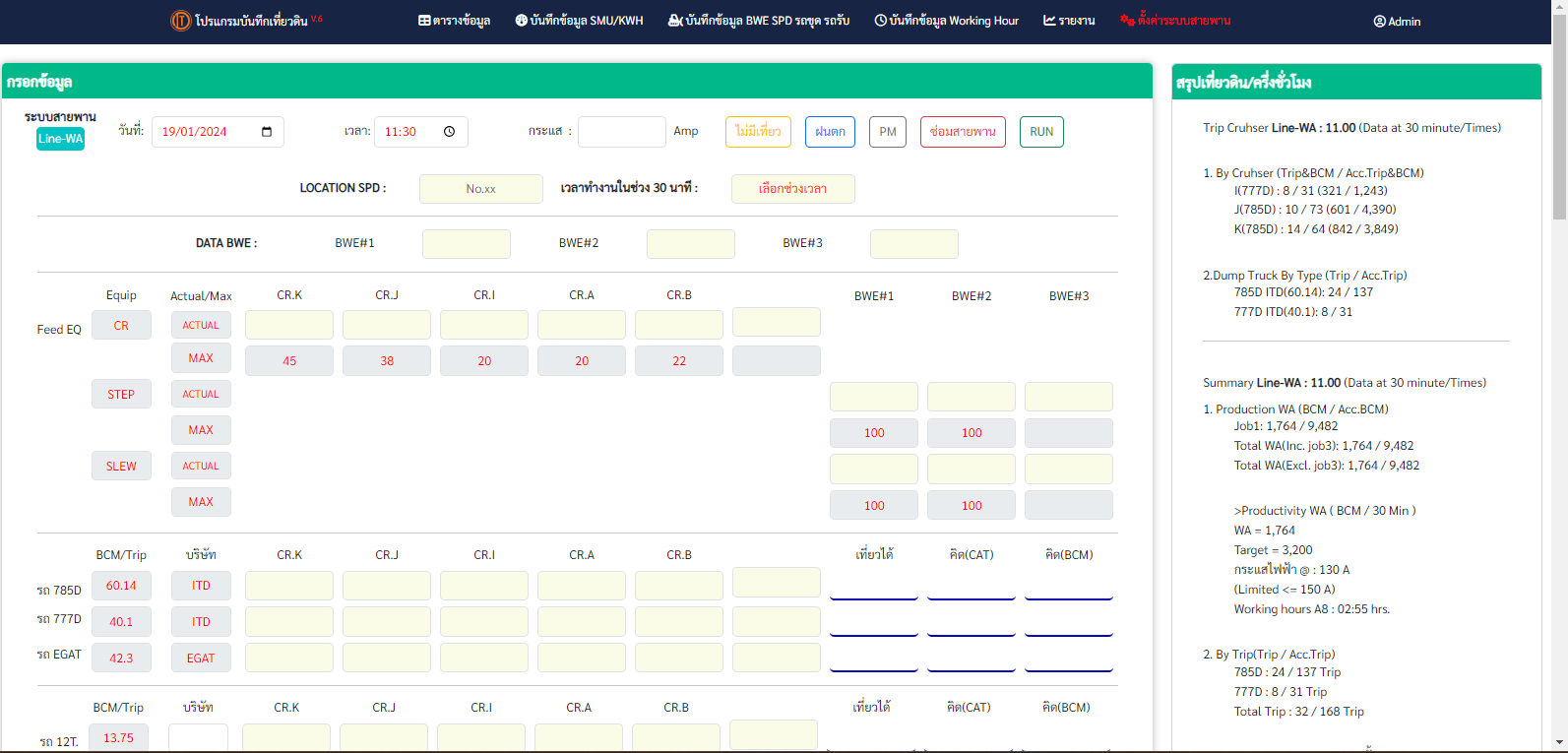
Task: Click the กระแส Amp input field
Action: click(x=621, y=132)
